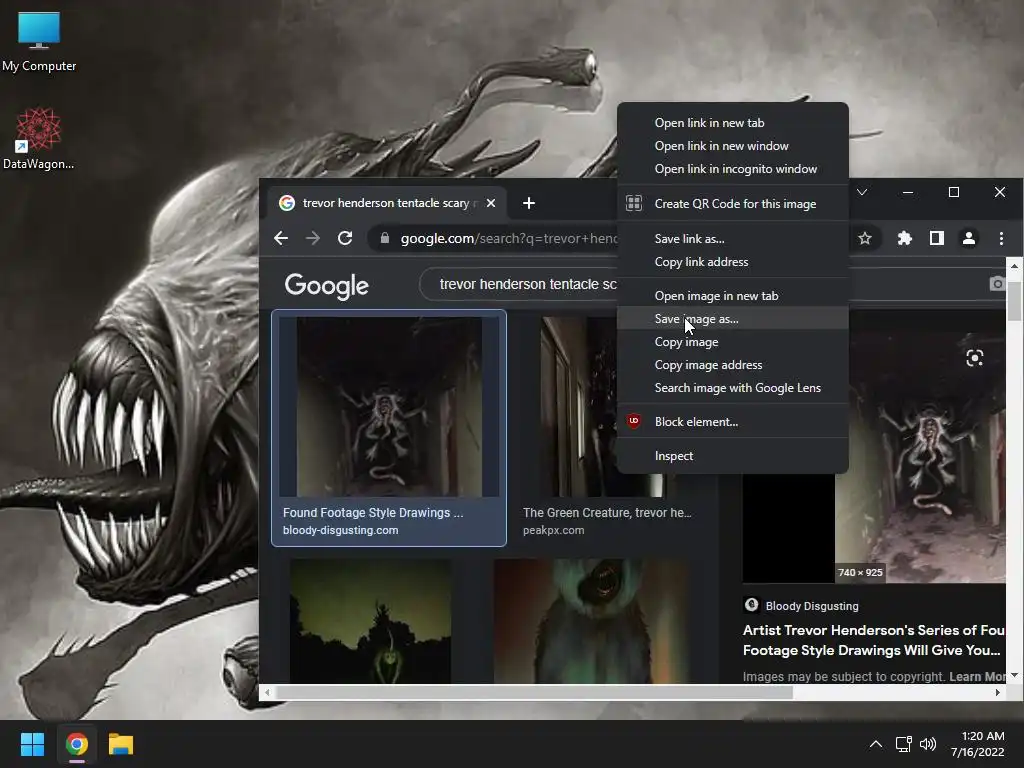1024x768 pixels.
Task: Reload the Google search page
Action: click(345, 238)
